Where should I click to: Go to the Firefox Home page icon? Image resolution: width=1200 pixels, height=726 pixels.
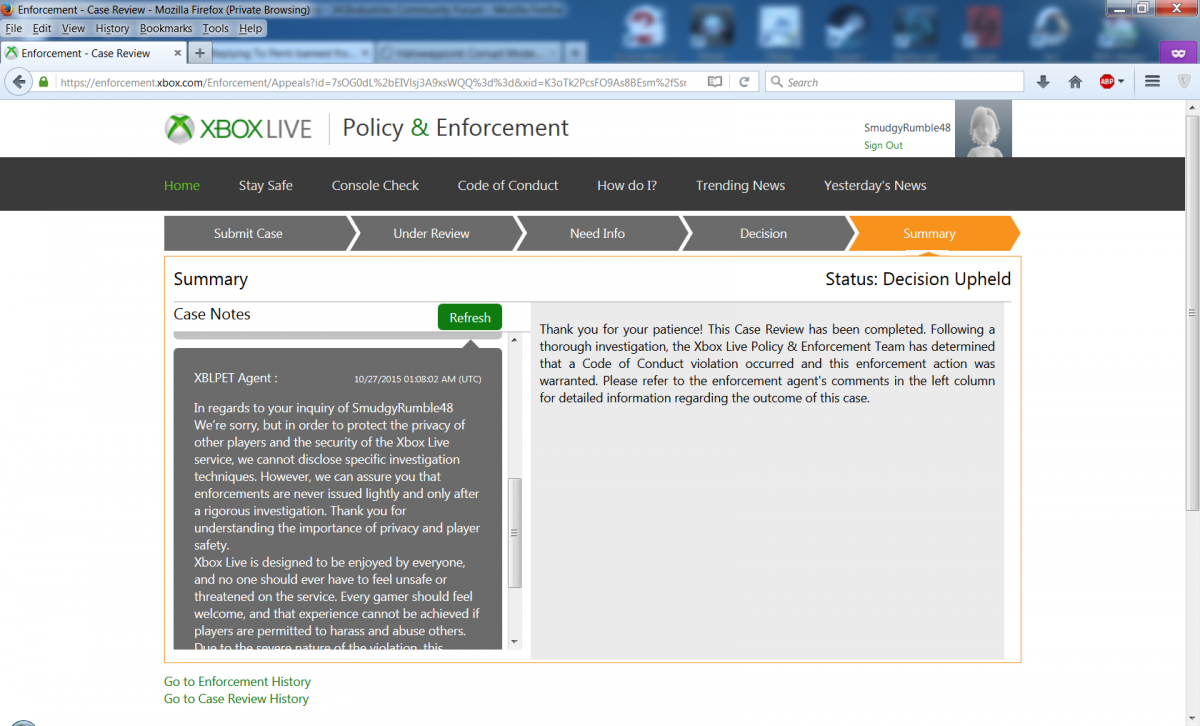point(1075,82)
